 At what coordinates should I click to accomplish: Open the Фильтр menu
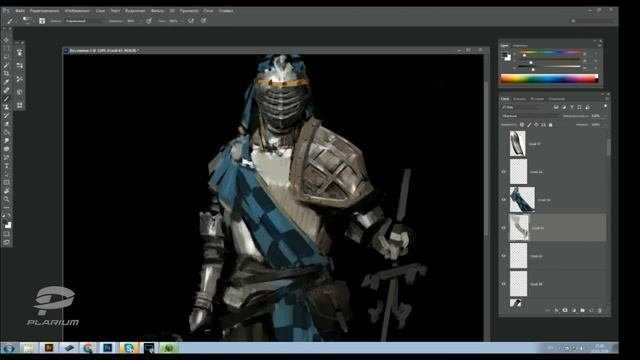157,11
